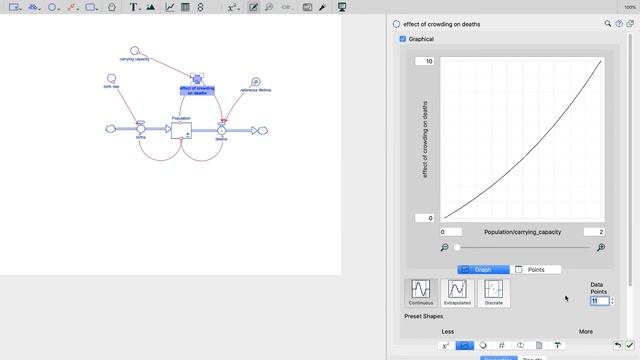Image resolution: width=640 pixels, height=360 pixels.
Task: Select the births flow valve
Action: pos(140,129)
